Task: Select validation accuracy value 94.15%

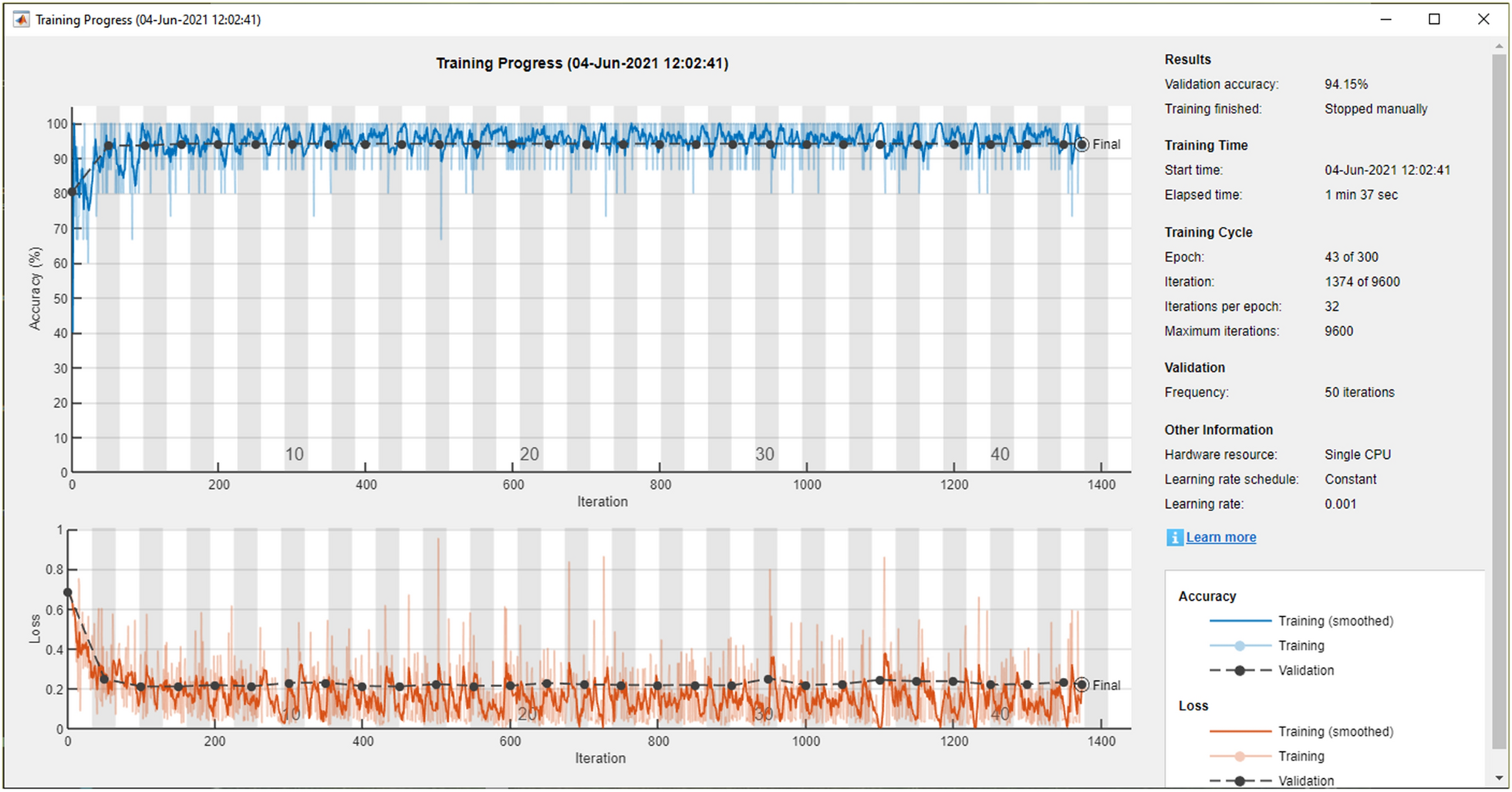Action: click(x=1346, y=84)
